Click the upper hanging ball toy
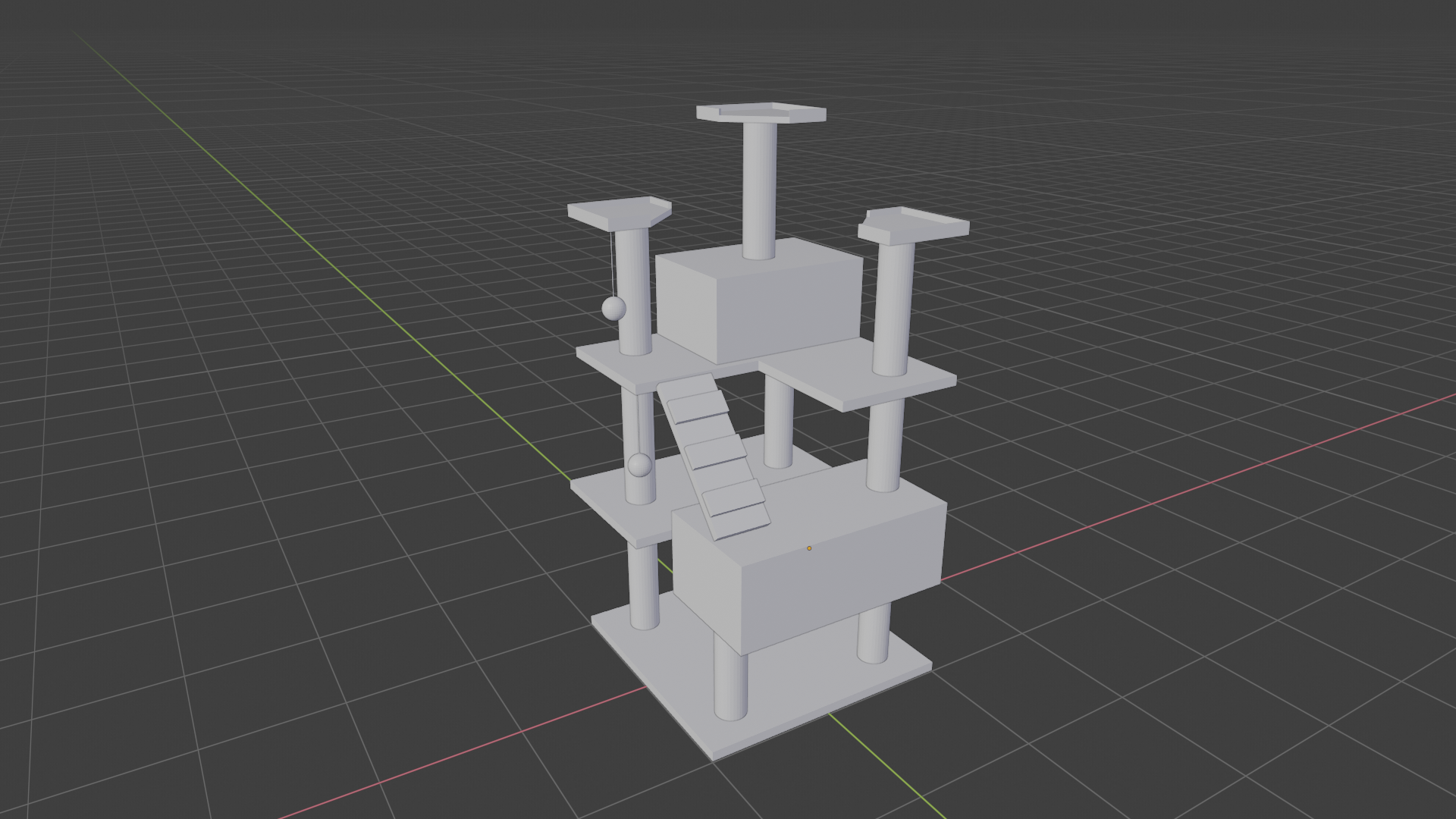 pyautogui.click(x=613, y=308)
